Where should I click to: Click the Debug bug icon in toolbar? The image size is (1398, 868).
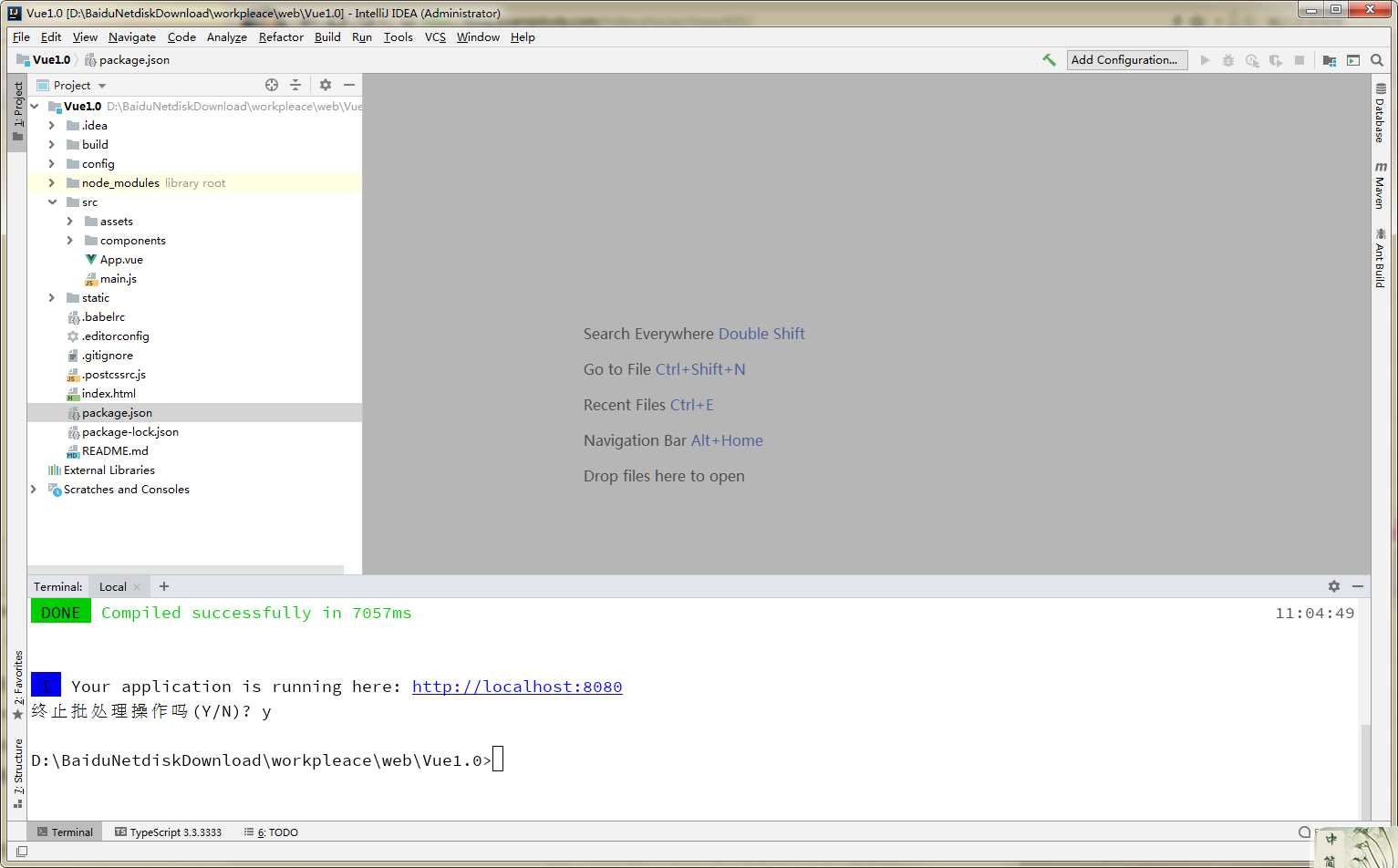(x=1228, y=60)
